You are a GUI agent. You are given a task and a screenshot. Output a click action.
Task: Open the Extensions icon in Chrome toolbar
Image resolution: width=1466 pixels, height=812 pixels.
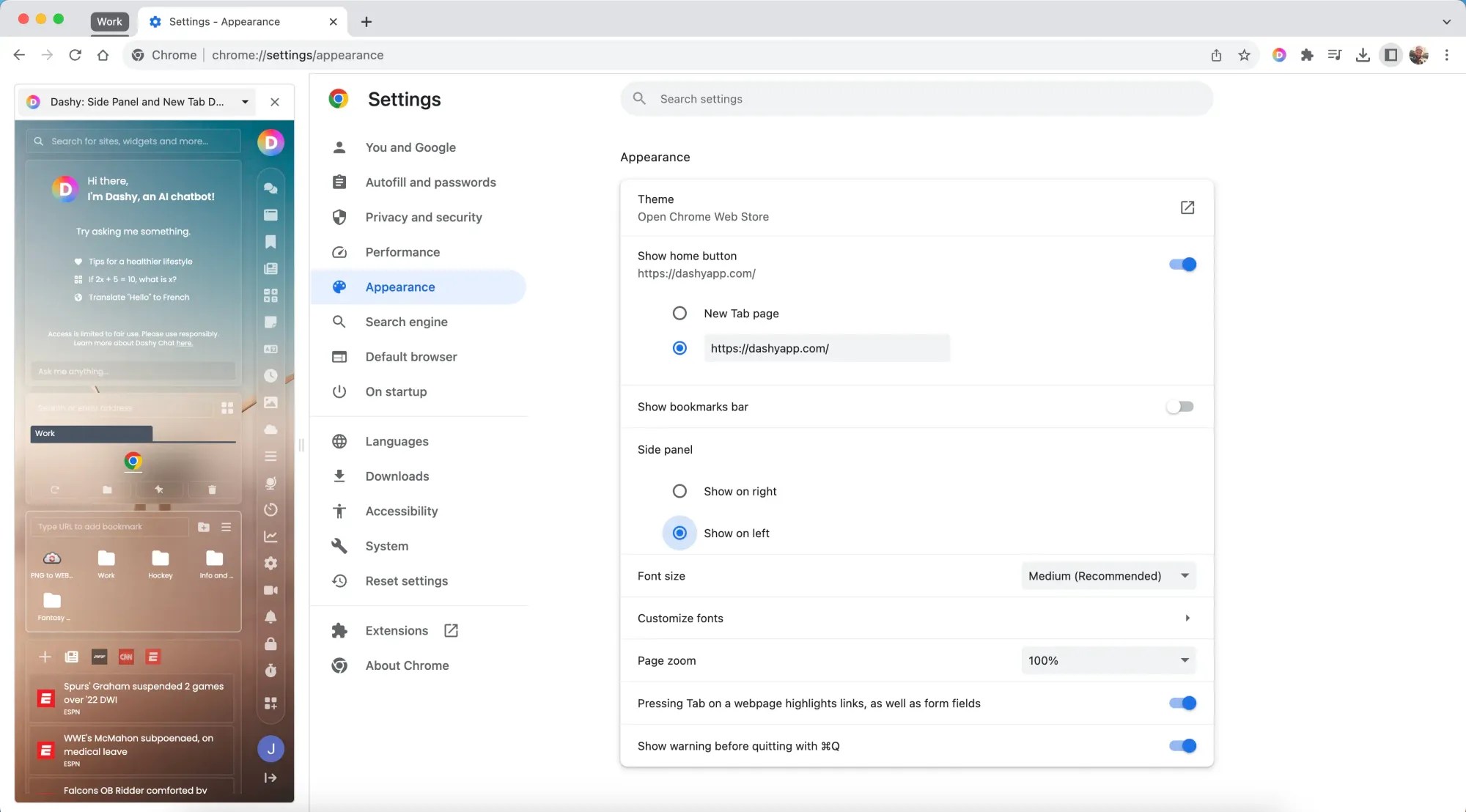(1307, 55)
